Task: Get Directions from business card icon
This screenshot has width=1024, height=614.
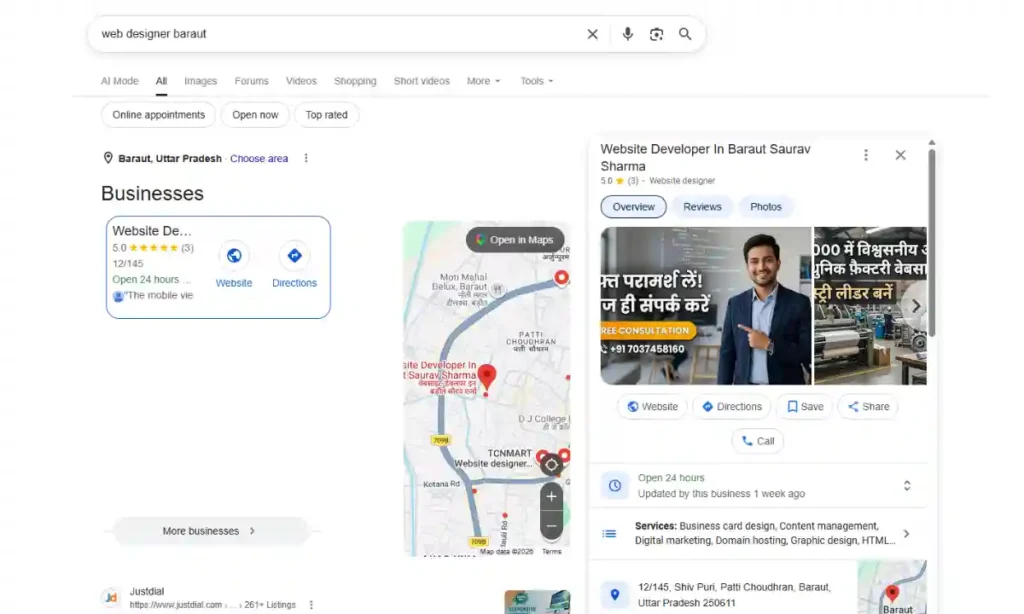Action: 295,255
